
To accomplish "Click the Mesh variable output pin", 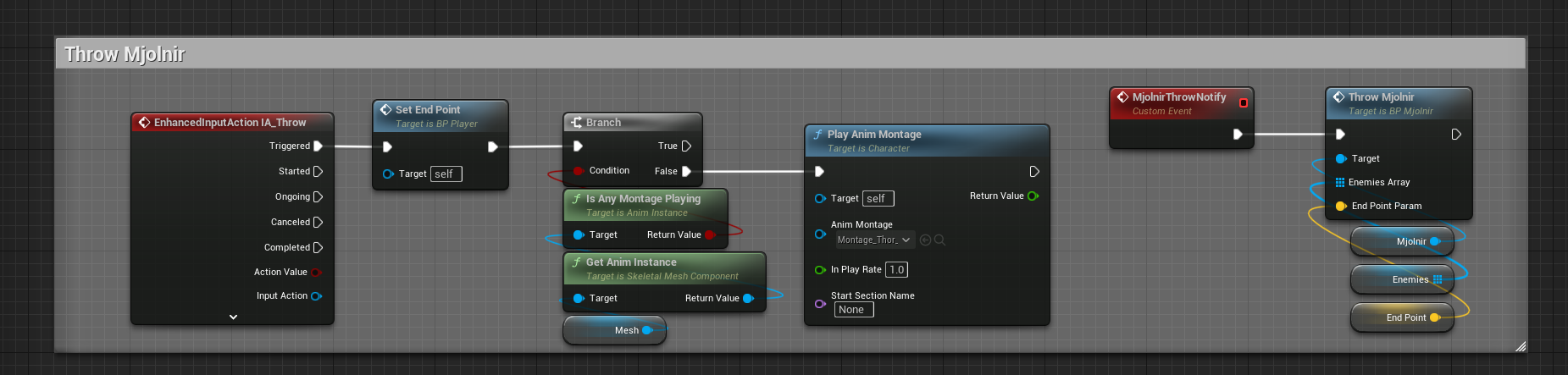I will click(647, 331).
